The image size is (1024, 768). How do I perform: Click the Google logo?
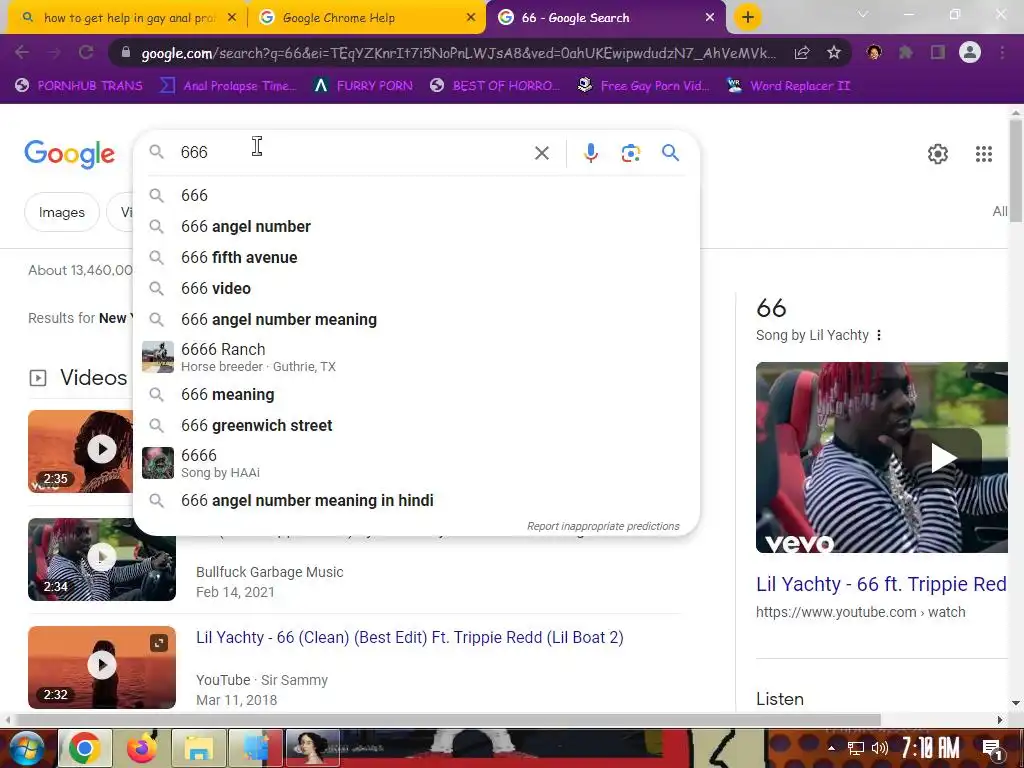click(69, 154)
